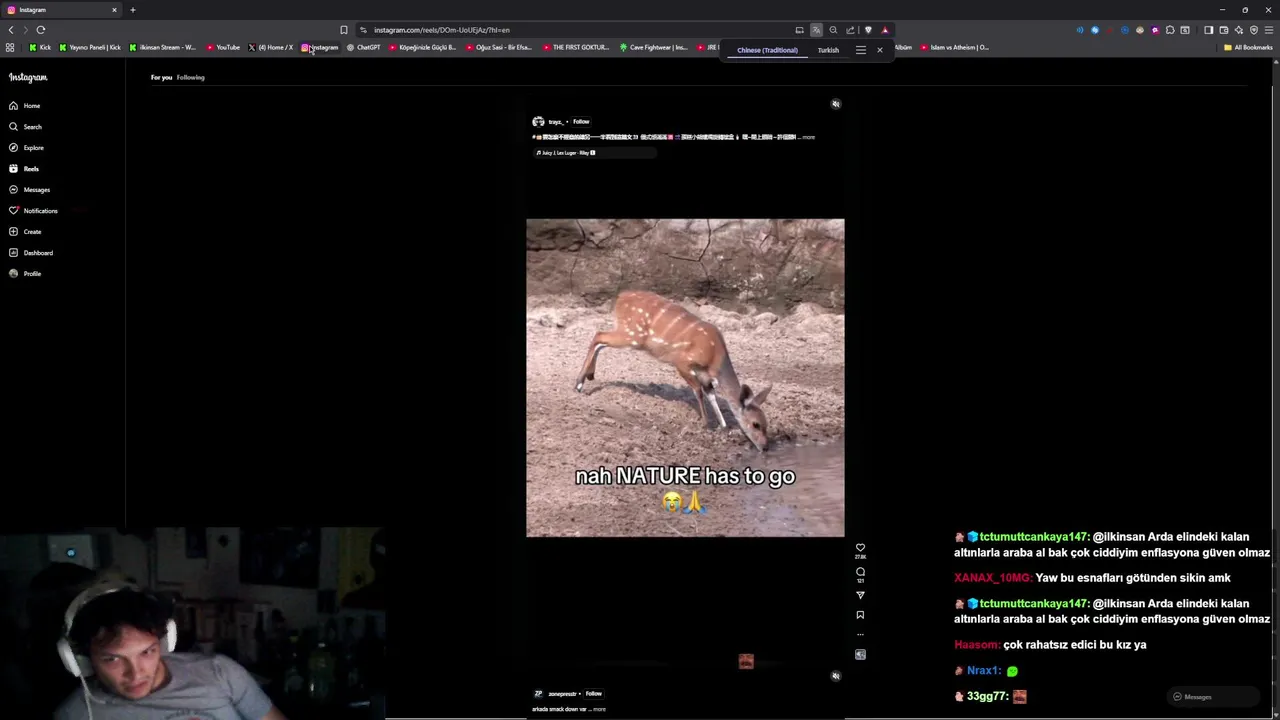Open Profile from the sidebar
The width and height of the screenshot is (1280, 720).
click(25, 274)
